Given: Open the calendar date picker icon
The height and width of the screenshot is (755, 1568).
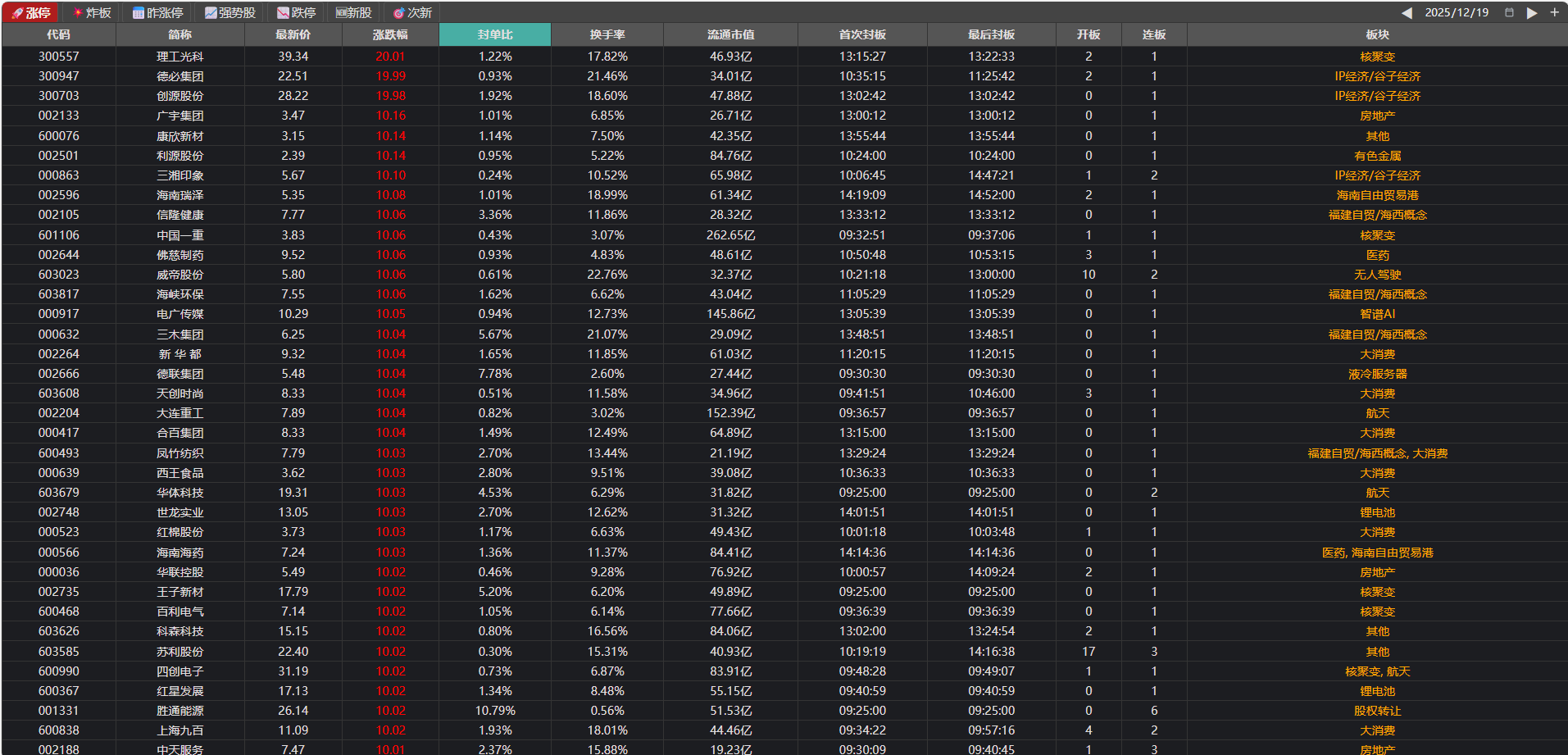Looking at the screenshot, I should [1509, 12].
